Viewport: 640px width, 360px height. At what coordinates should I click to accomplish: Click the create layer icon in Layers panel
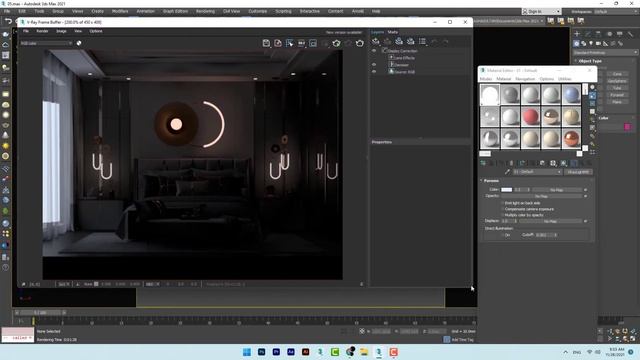(376, 41)
